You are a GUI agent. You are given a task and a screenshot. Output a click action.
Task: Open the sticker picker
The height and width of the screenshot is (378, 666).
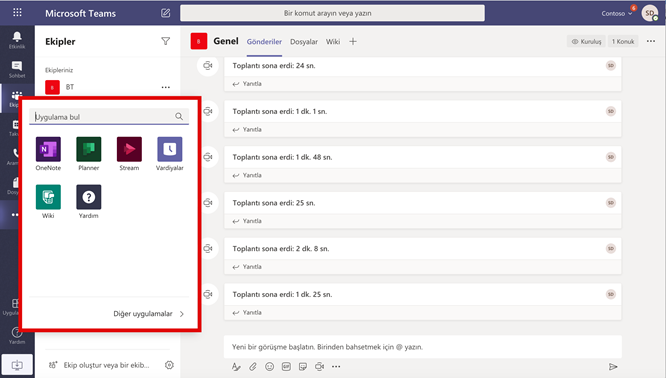(x=303, y=367)
